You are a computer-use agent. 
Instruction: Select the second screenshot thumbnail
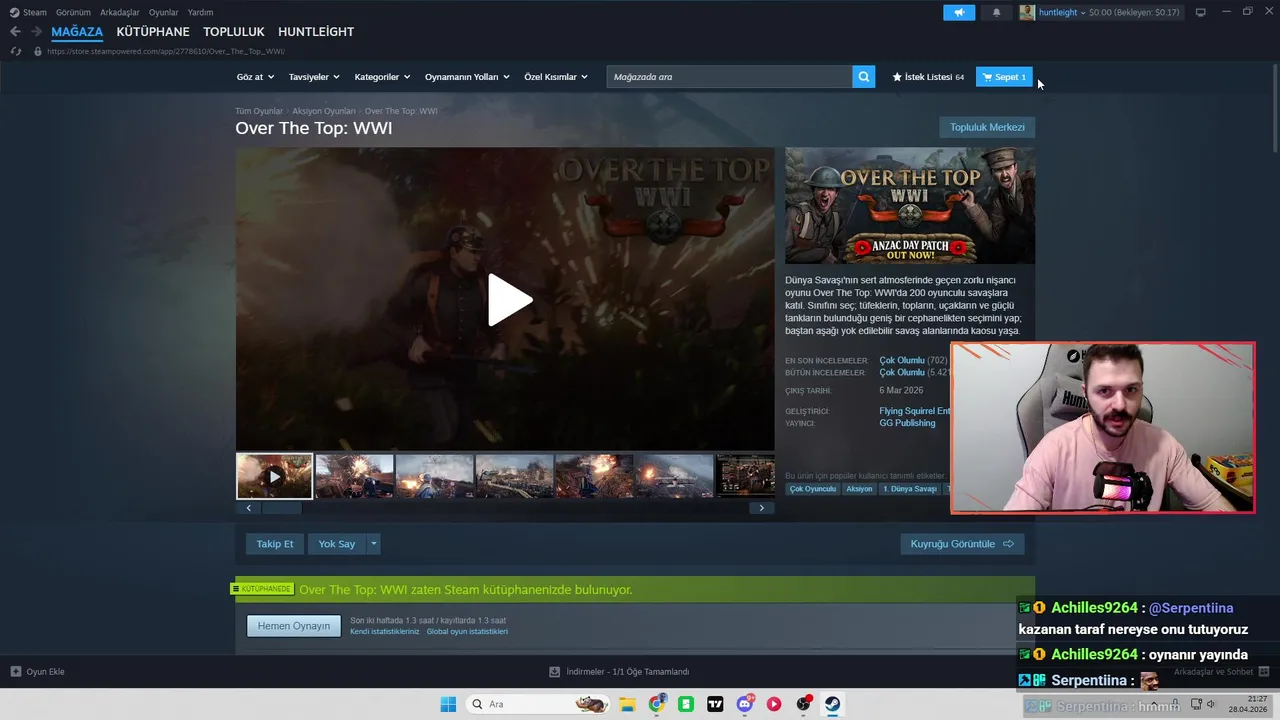point(434,476)
